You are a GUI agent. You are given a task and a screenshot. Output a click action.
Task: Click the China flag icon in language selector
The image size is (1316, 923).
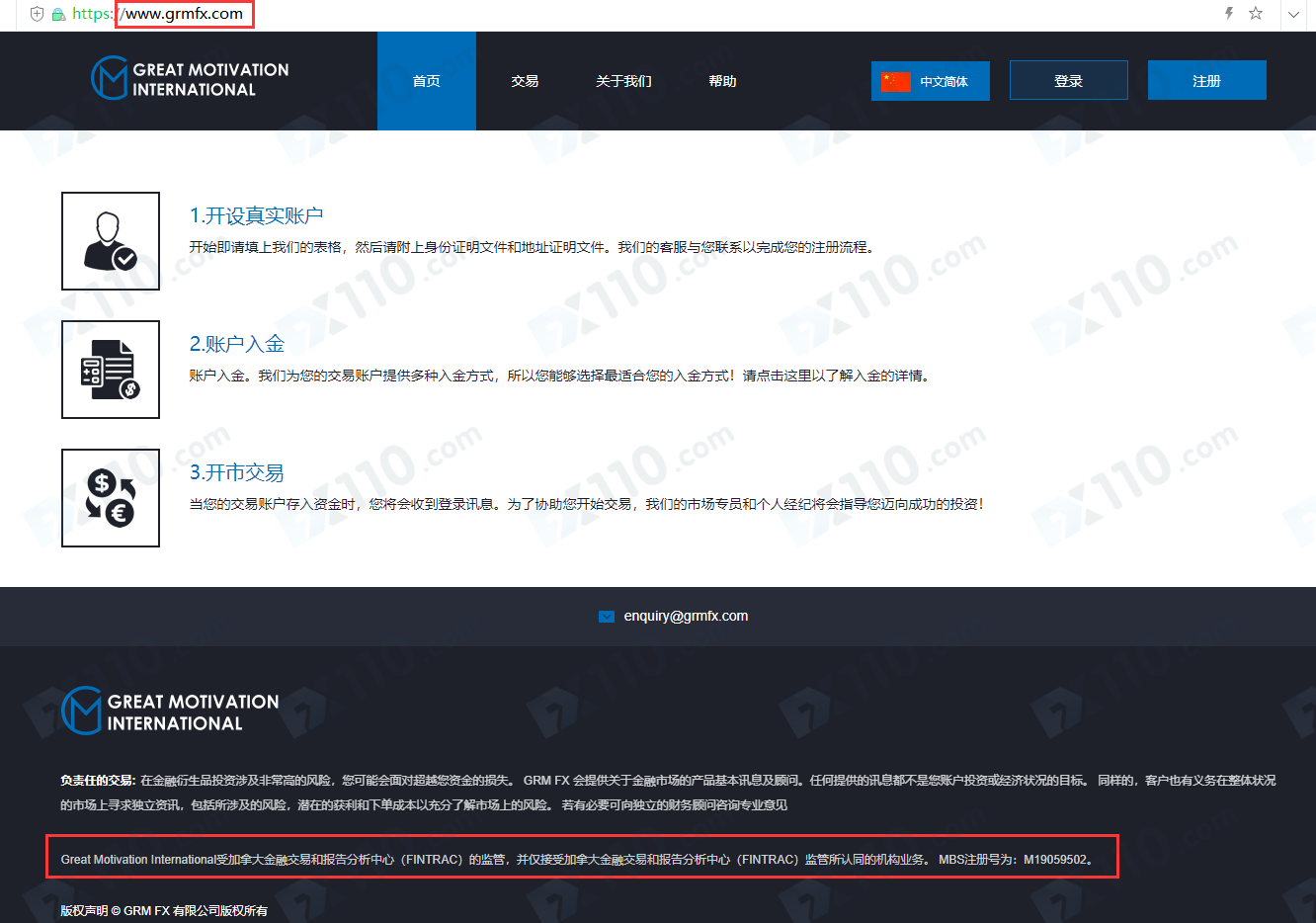[x=895, y=81]
